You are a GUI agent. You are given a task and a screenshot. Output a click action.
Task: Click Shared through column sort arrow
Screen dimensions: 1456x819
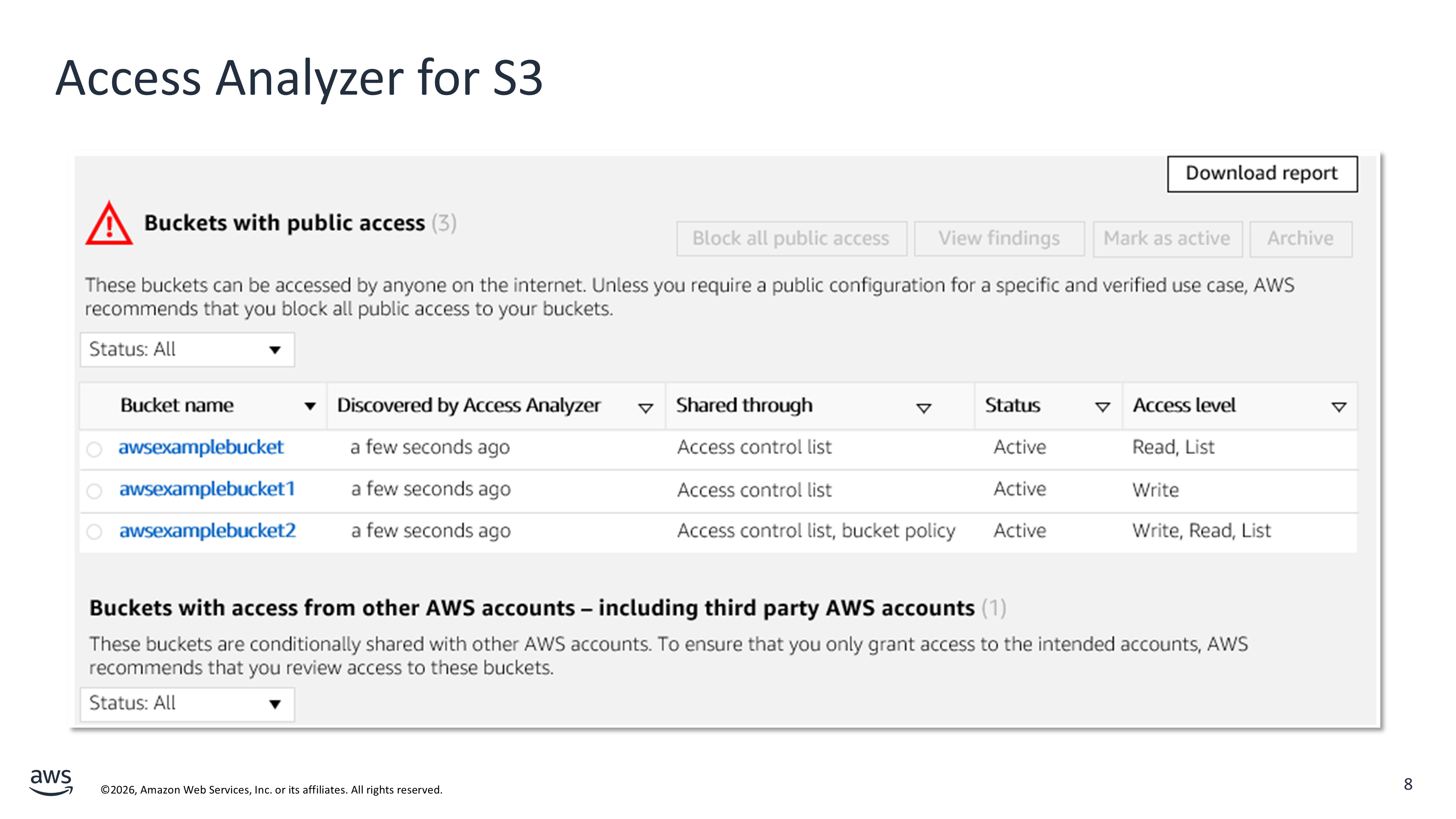(x=923, y=408)
